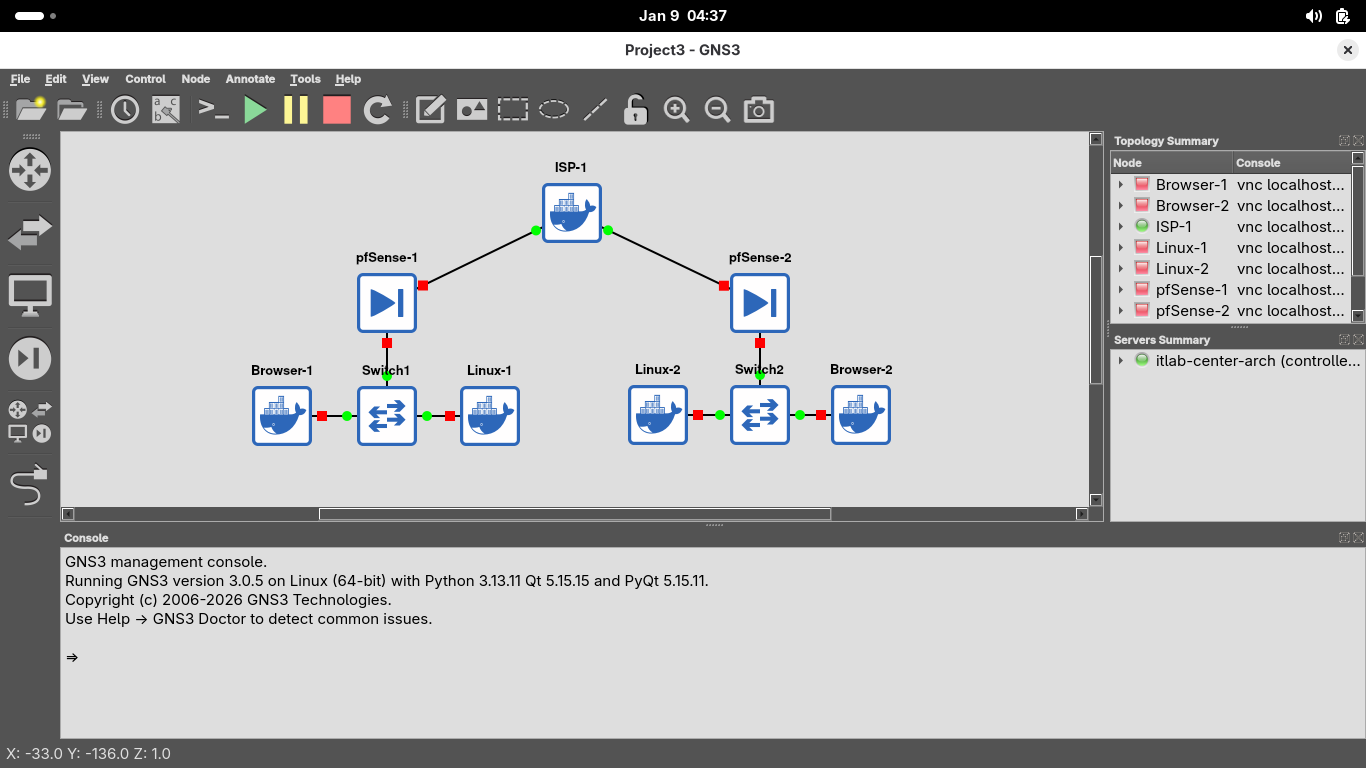The height and width of the screenshot is (768, 1366).
Task: Toggle the Add a link cable tool
Action: pyautogui.click(x=29, y=486)
